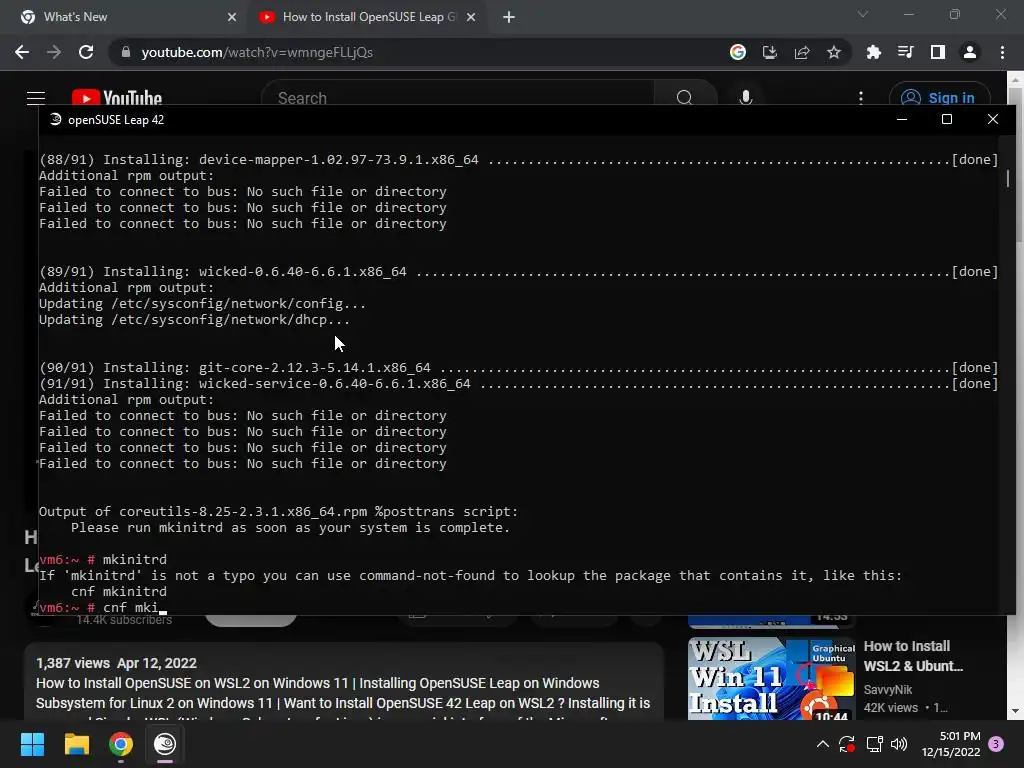Screen dimensions: 1024x768
Task: Click the YouTube search magnifier button
Action: pyautogui.click(x=684, y=98)
